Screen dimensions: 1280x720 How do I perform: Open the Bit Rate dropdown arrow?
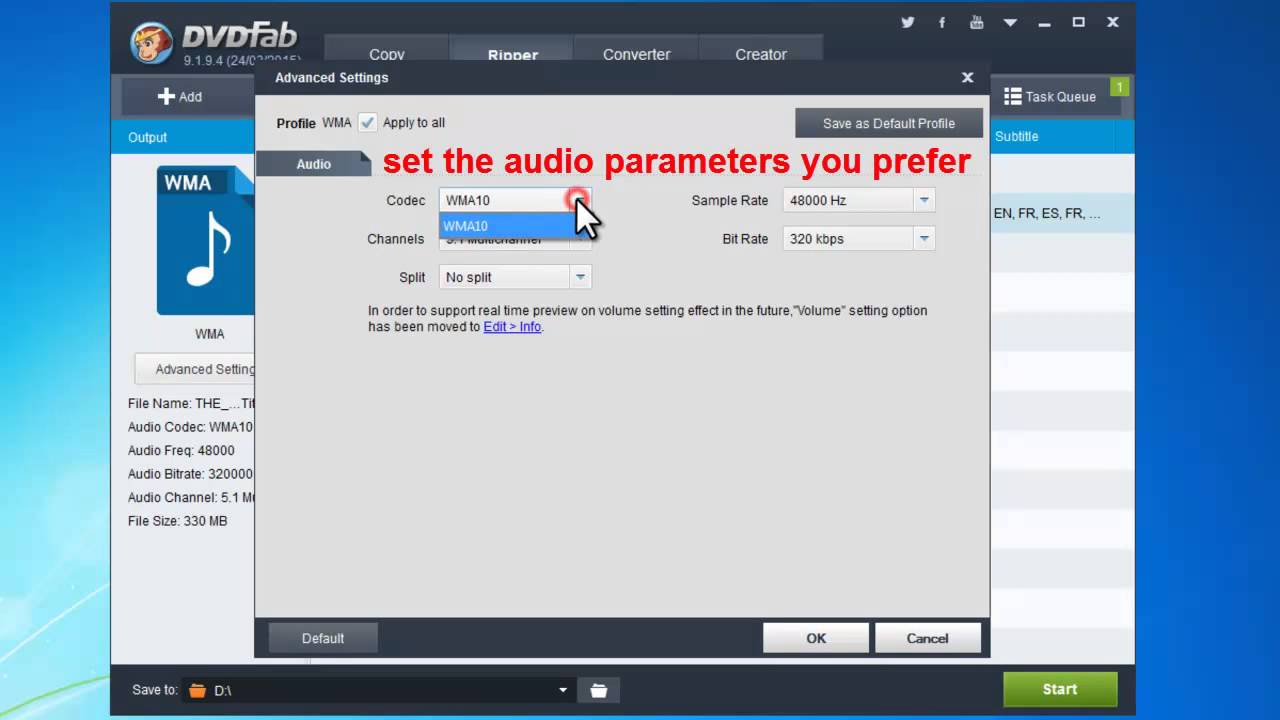click(924, 238)
